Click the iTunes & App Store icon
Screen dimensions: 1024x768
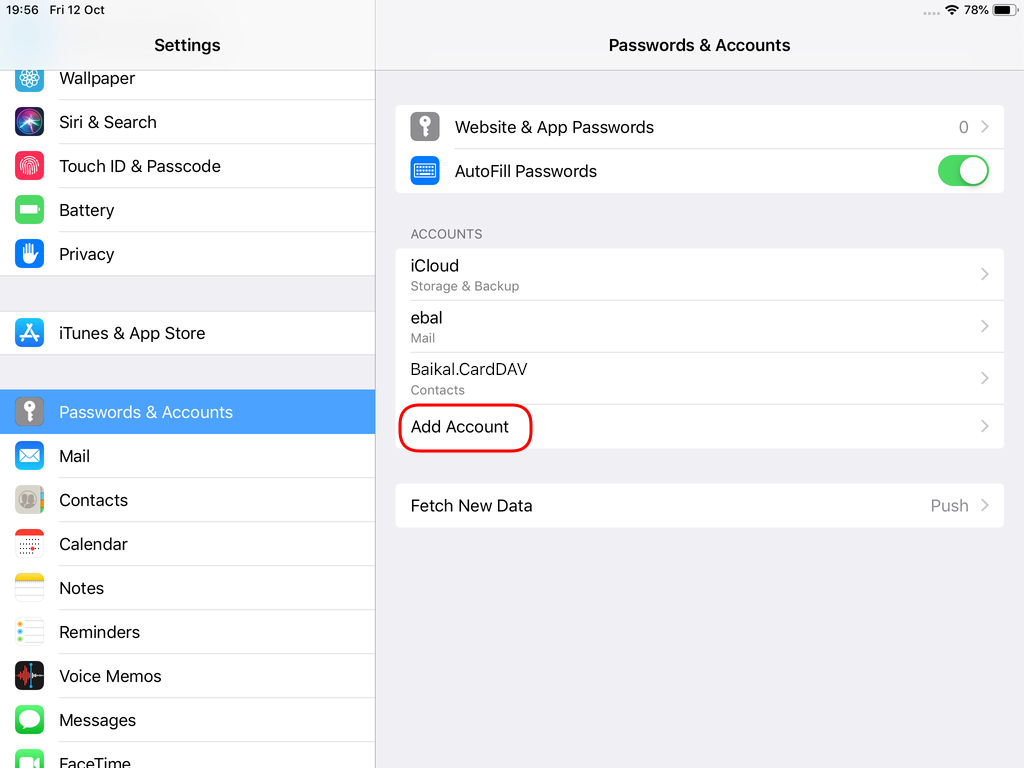29,333
